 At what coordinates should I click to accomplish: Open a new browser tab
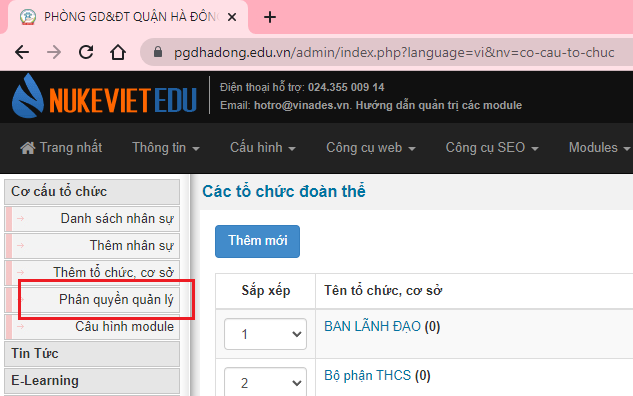pyautogui.click(x=270, y=17)
